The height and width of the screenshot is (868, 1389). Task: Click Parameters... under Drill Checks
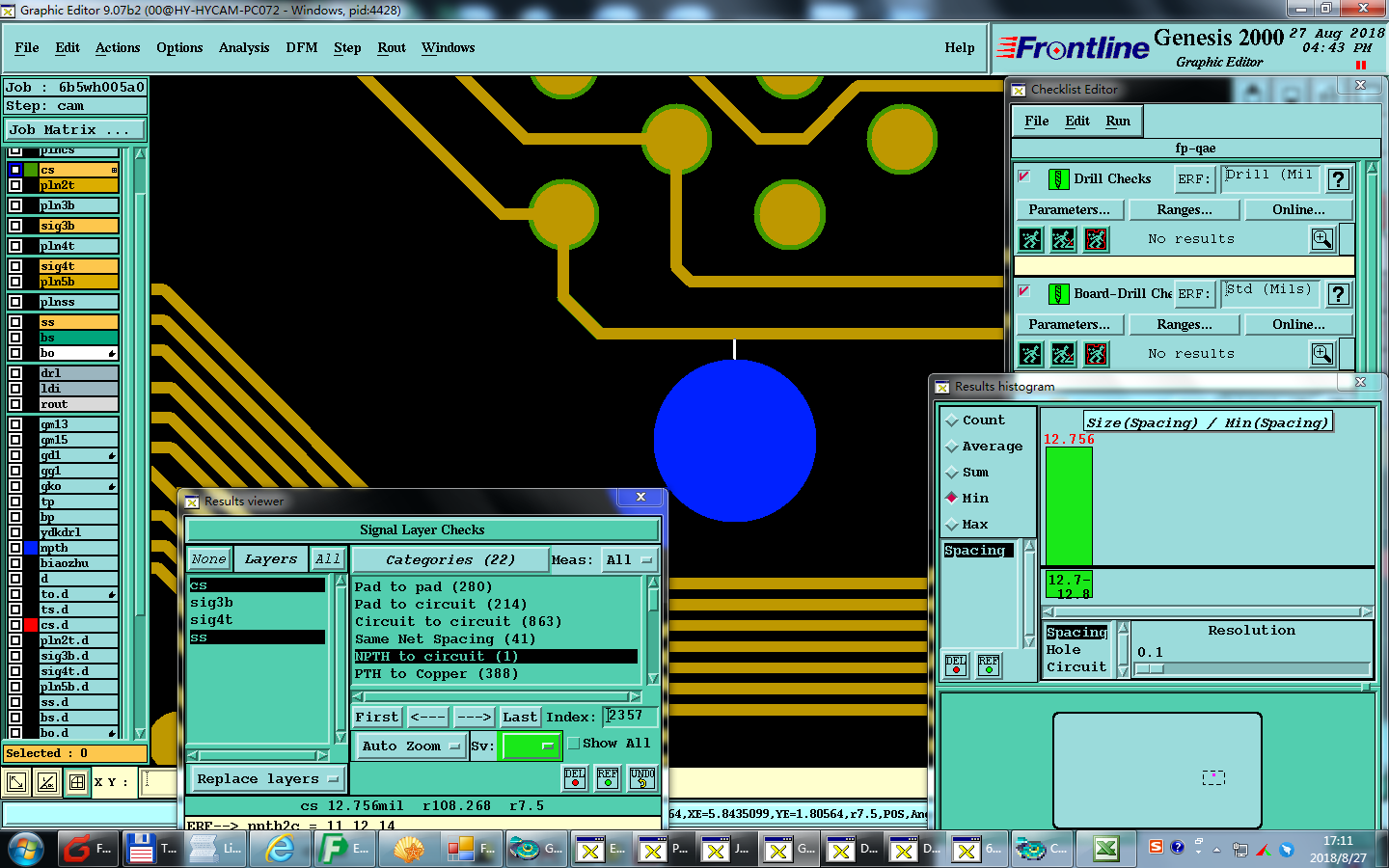point(1069,209)
